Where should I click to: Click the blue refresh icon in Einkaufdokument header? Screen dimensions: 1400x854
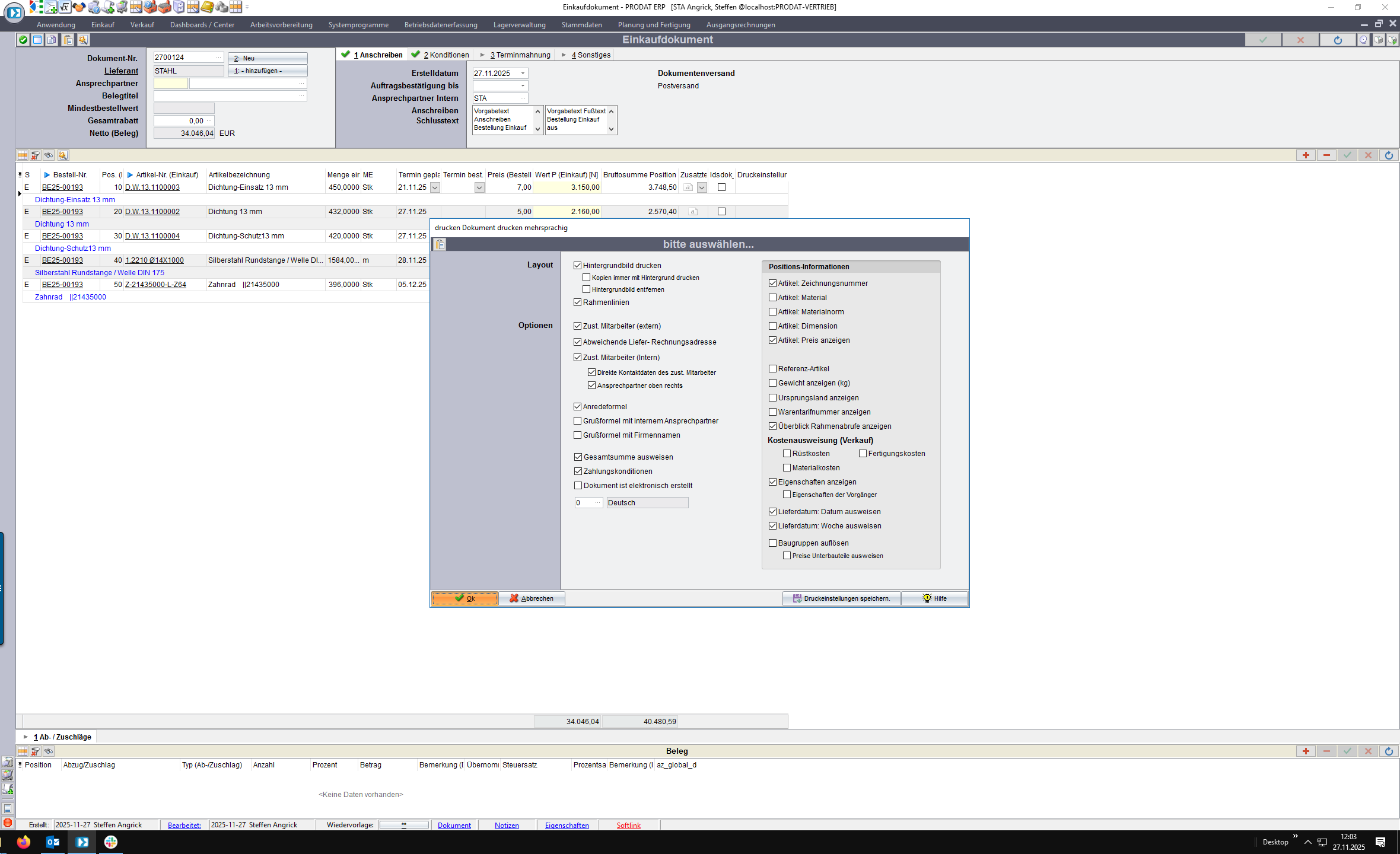coord(1338,40)
